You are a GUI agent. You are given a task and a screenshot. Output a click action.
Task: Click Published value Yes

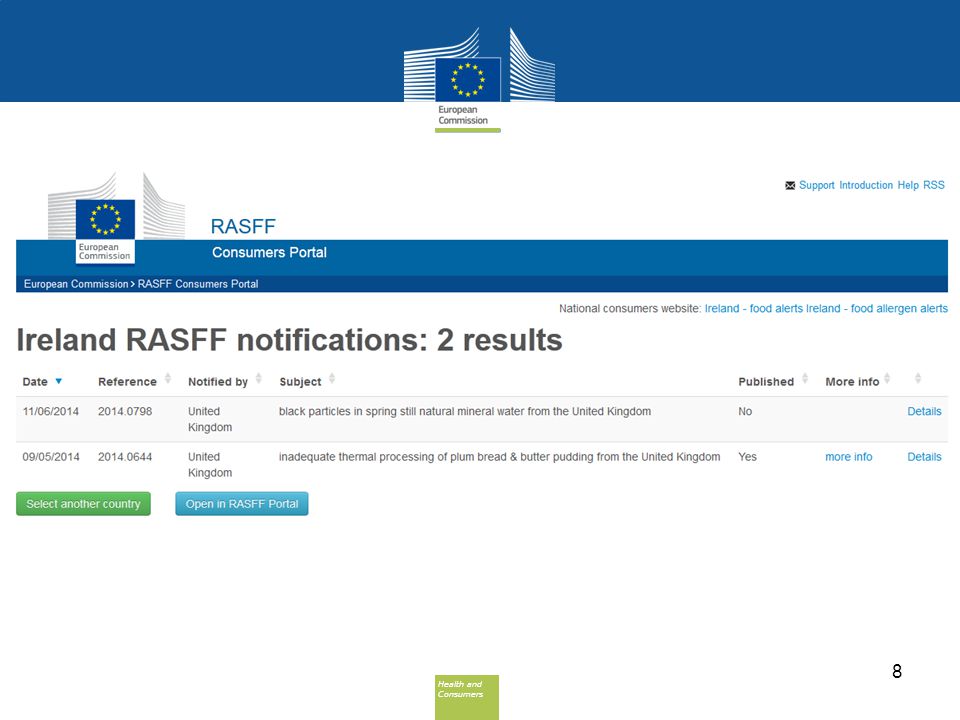pos(747,457)
